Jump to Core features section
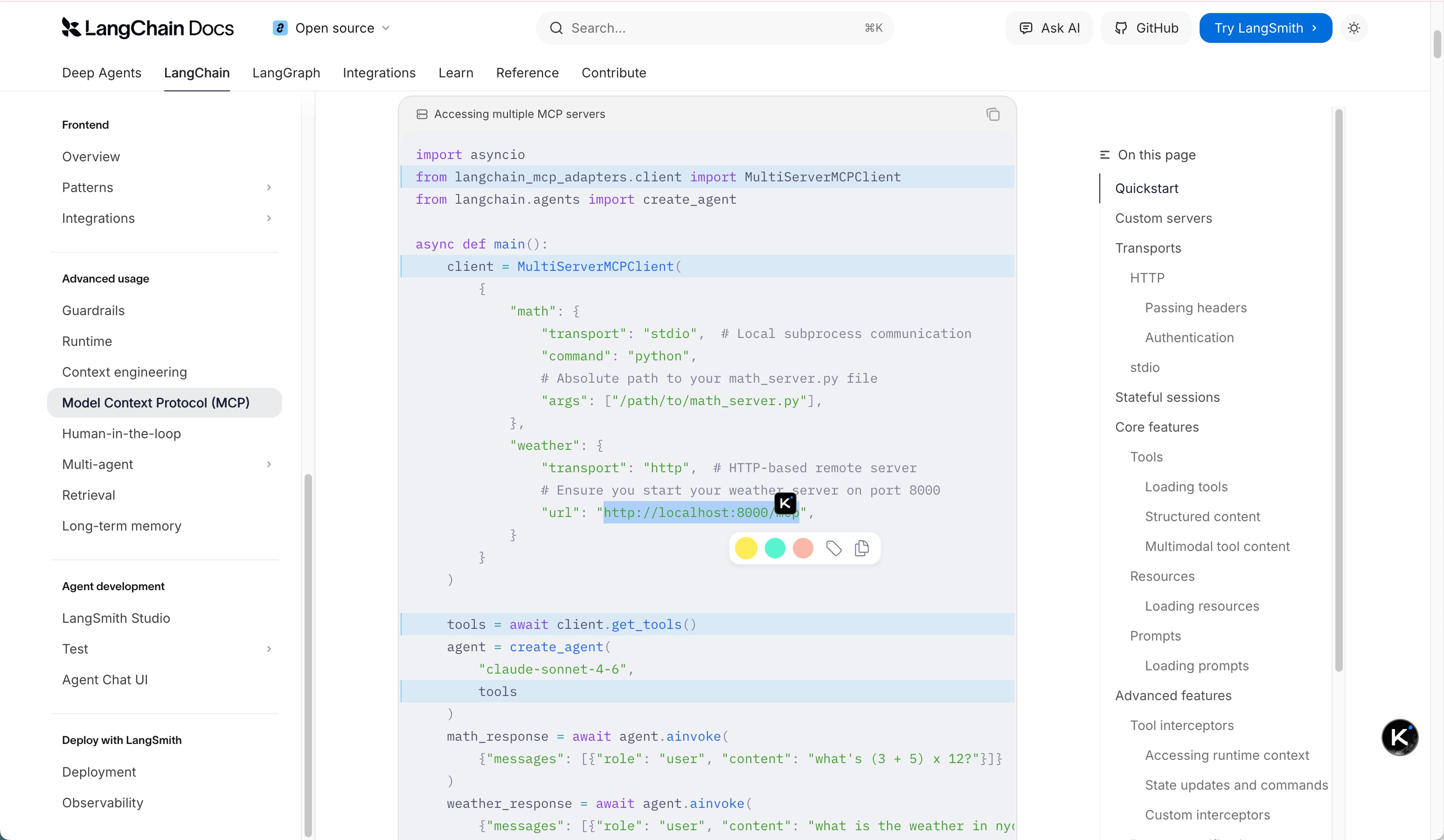The width and height of the screenshot is (1444, 840). pyautogui.click(x=1156, y=427)
